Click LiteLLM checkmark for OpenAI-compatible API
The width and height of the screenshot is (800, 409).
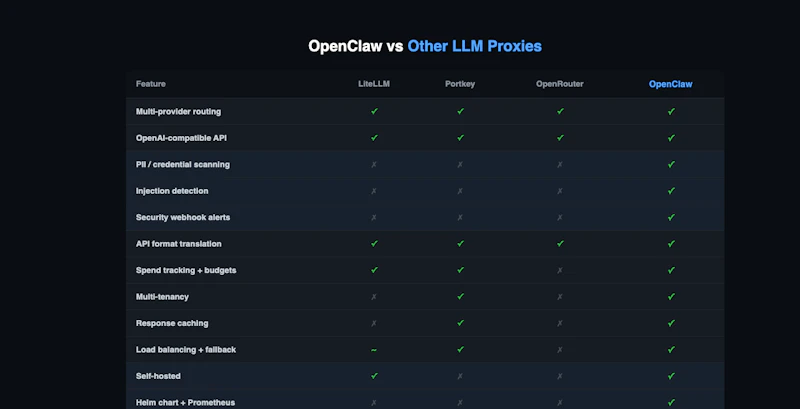(x=374, y=138)
